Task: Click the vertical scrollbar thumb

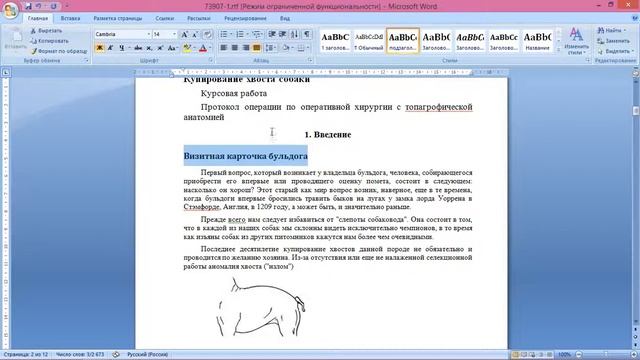Action: (636, 111)
